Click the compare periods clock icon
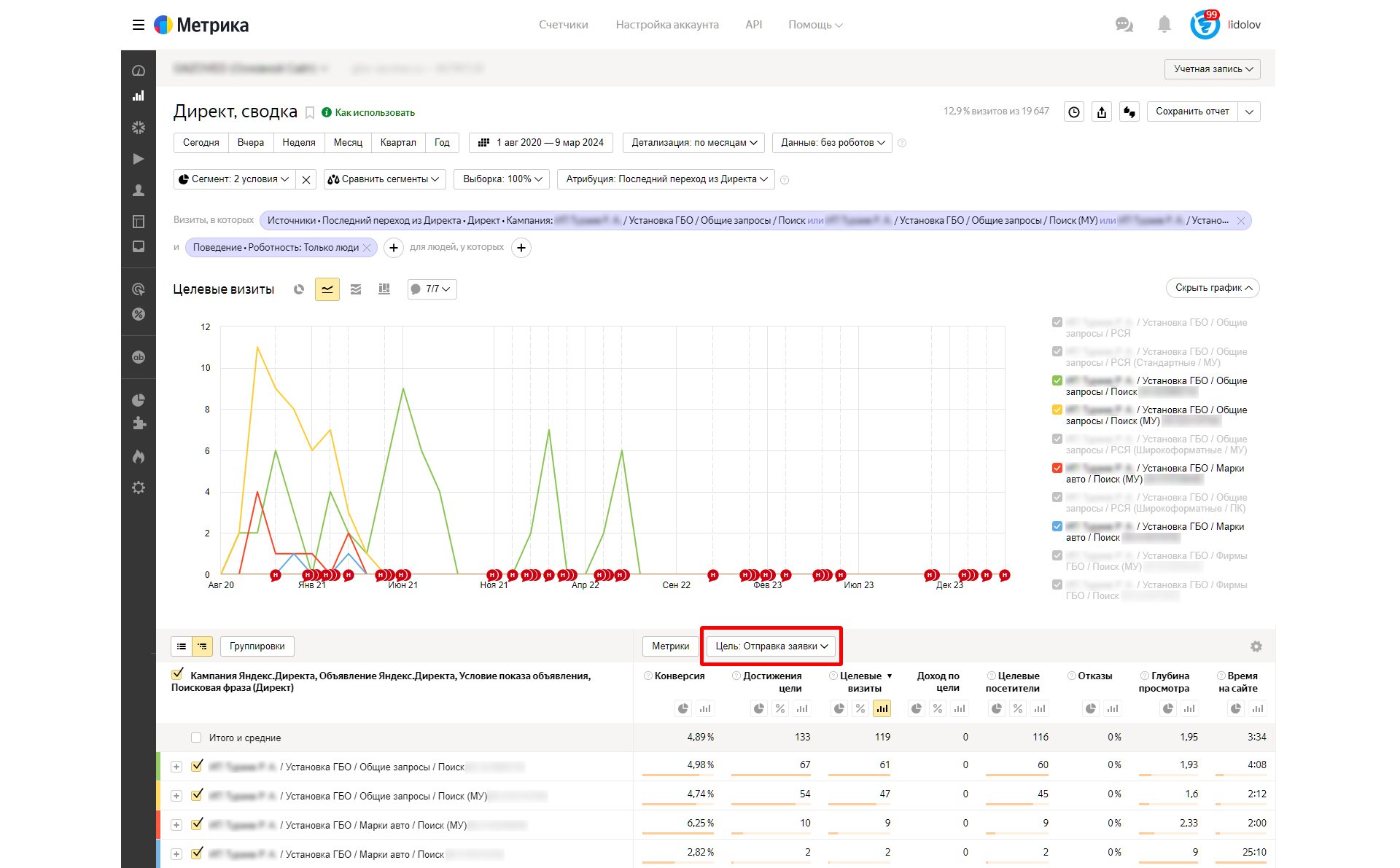The height and width of the screenshot is (868, 1400). coord(1074,112)
